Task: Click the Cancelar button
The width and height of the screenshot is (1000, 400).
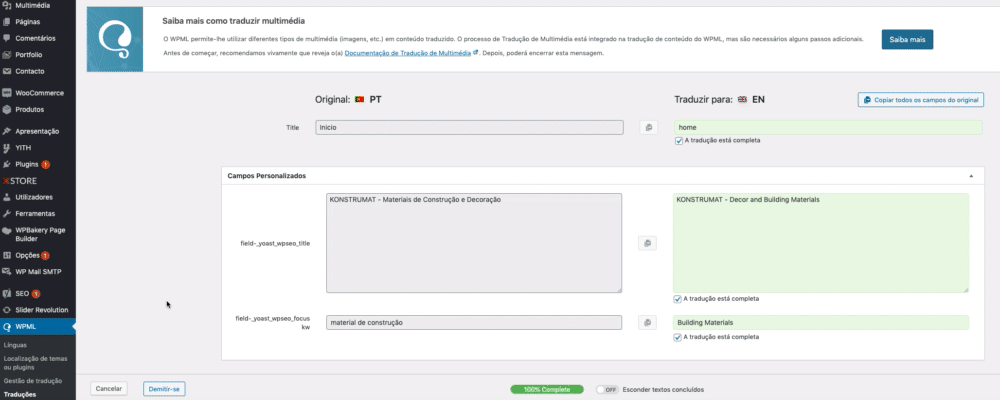Action: [108, 388]
